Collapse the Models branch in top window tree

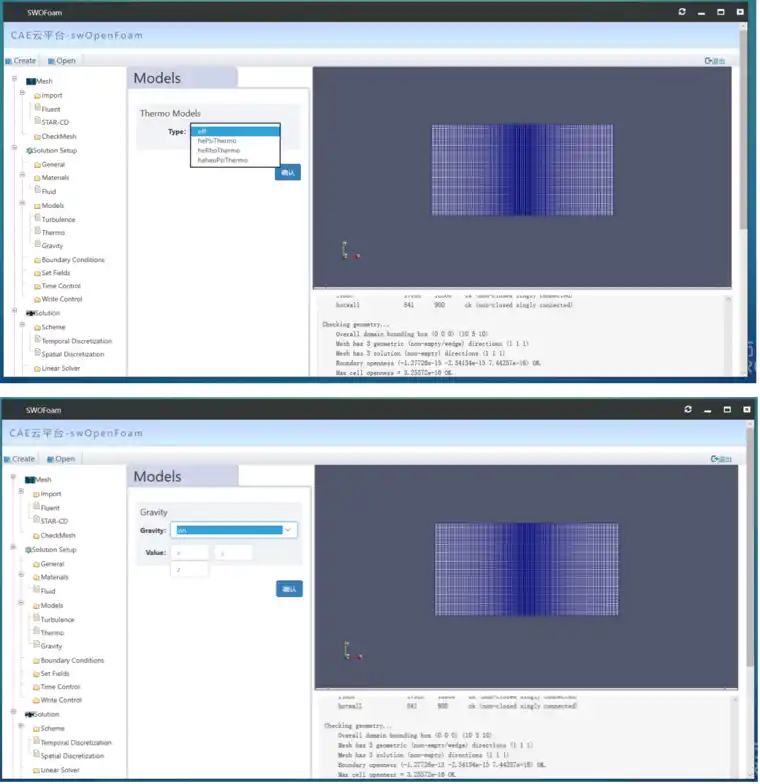click(22, 202)
